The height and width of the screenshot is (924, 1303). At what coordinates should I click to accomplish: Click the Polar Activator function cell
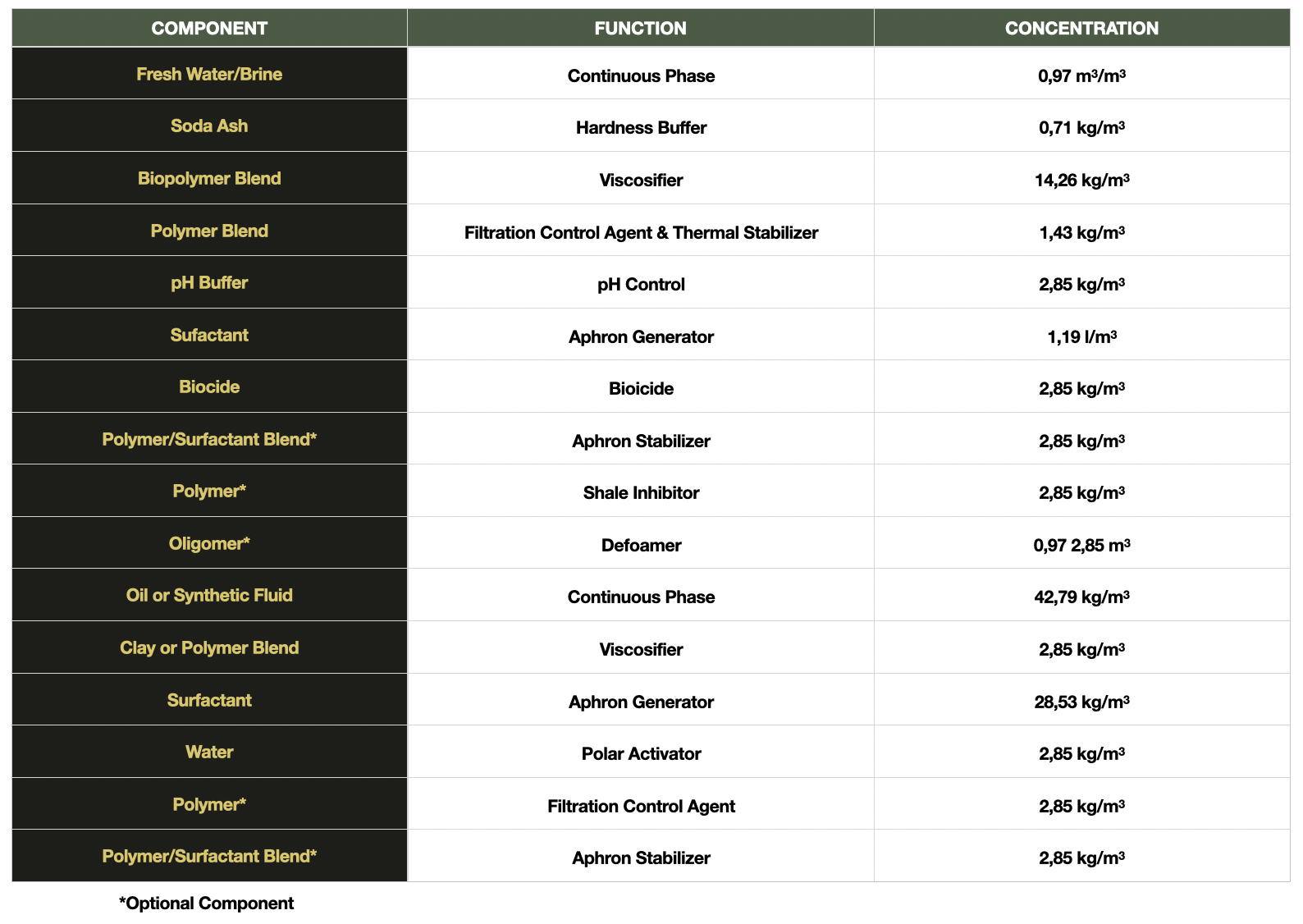641,753
